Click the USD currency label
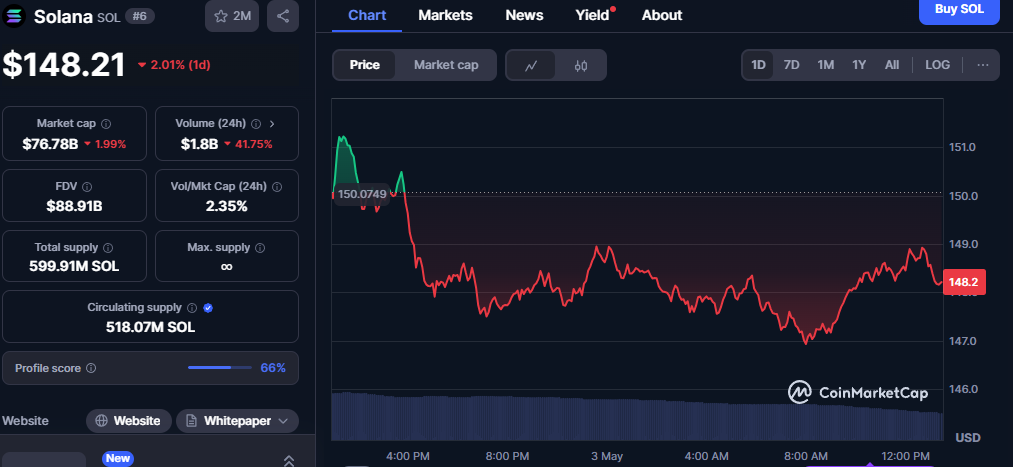The image size is (1013, 467). [968, 438]
